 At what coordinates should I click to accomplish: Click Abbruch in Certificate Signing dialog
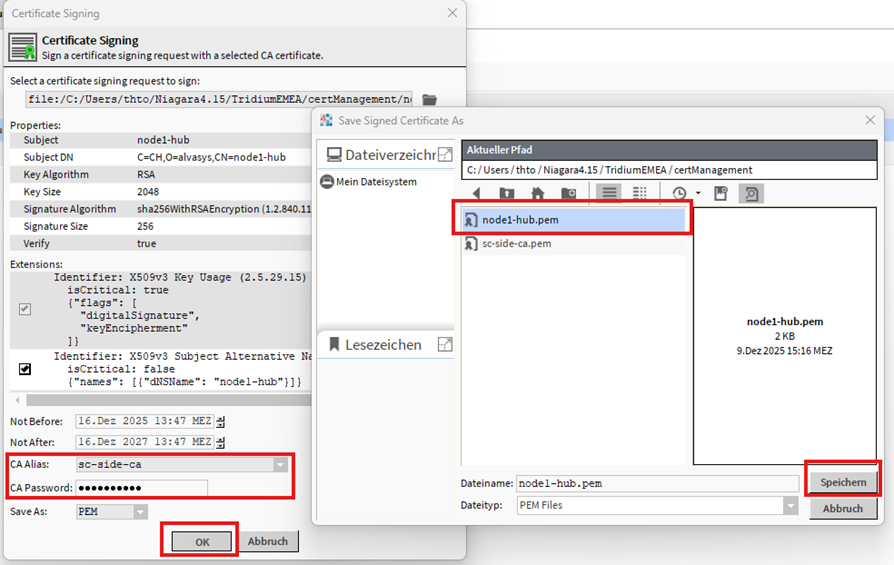tap(267, 542)
